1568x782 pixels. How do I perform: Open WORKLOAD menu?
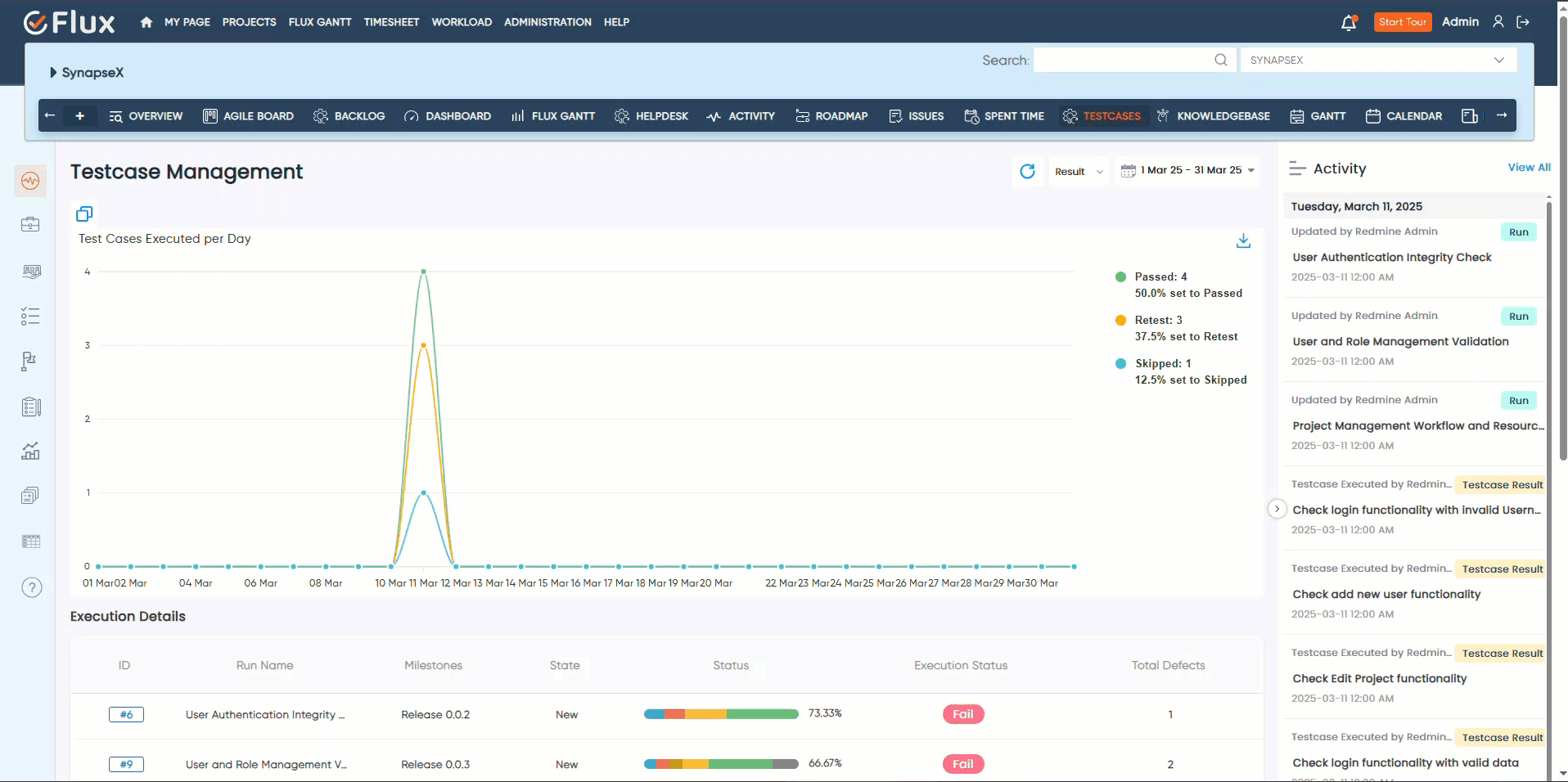click(x=462, y=22)
